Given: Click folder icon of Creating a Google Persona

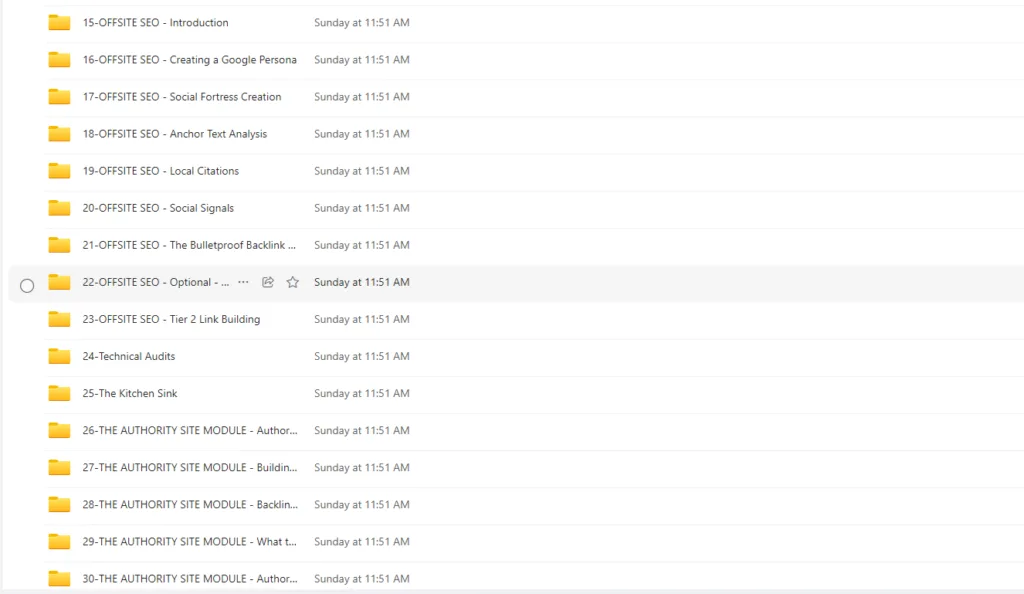Looking at the screenshot, I should click(59, 60).
